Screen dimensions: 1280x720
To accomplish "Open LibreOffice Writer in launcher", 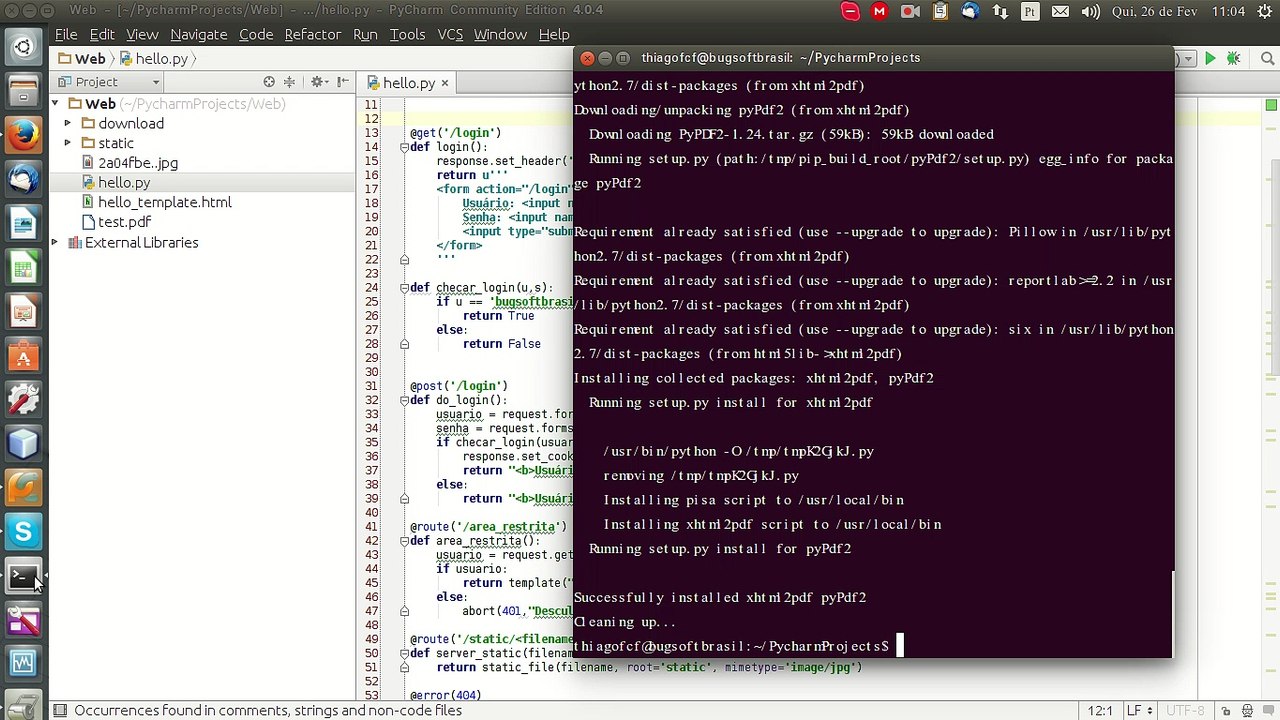I will pyautogui.click(x=23, y=223).
